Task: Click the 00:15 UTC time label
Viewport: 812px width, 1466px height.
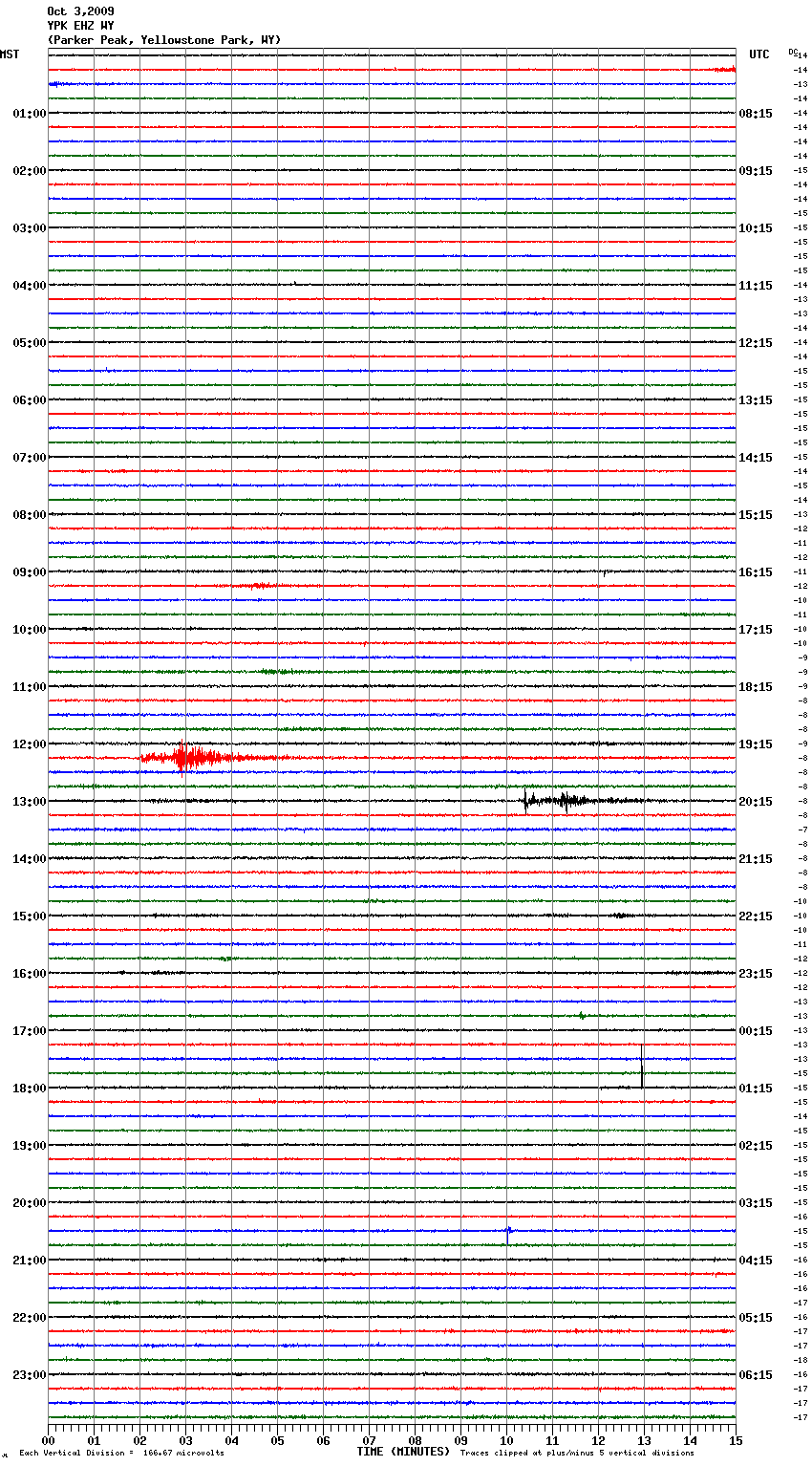Action: (x=756, y=1031)
